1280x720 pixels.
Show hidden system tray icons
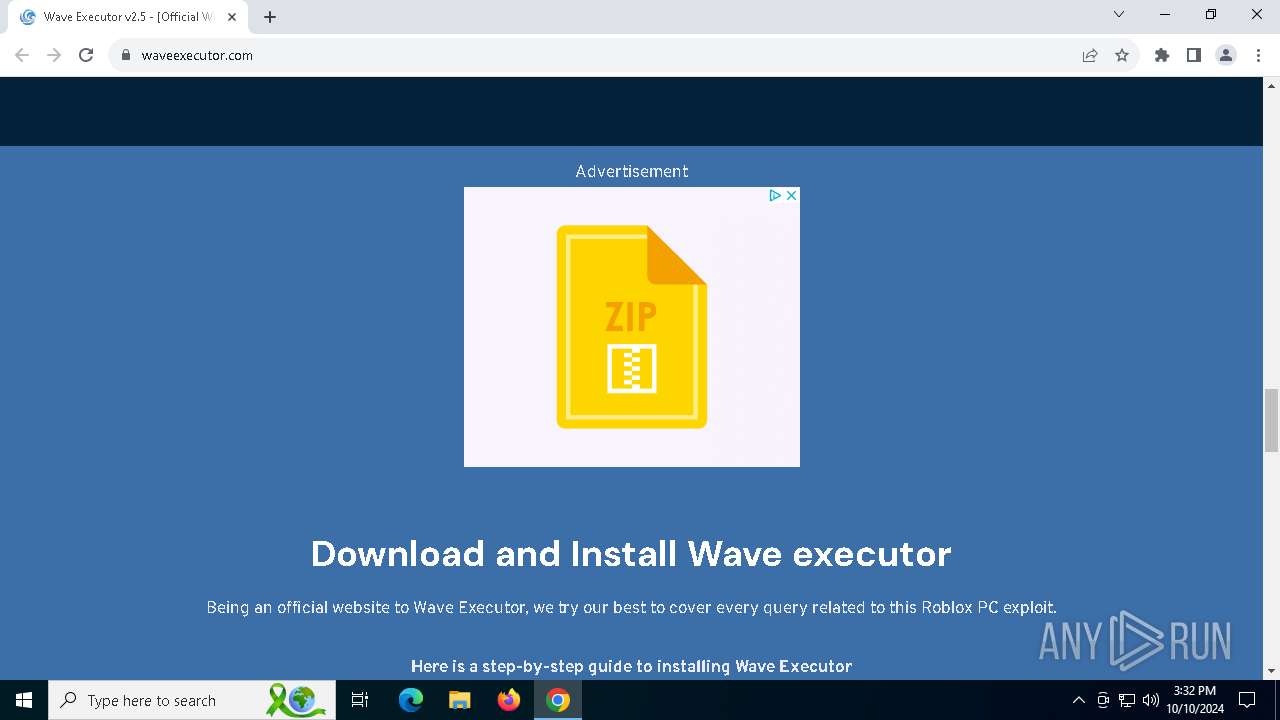(1078, 700)
